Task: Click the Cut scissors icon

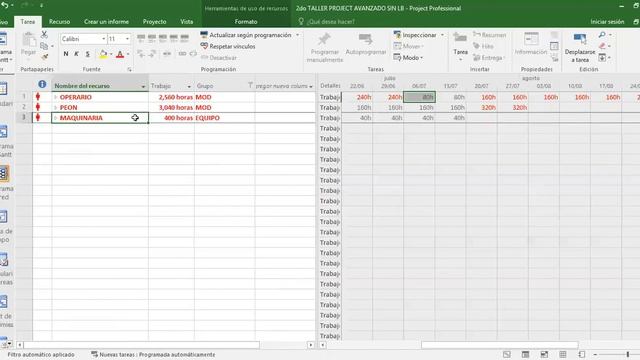Action: (x=44, y=35)
